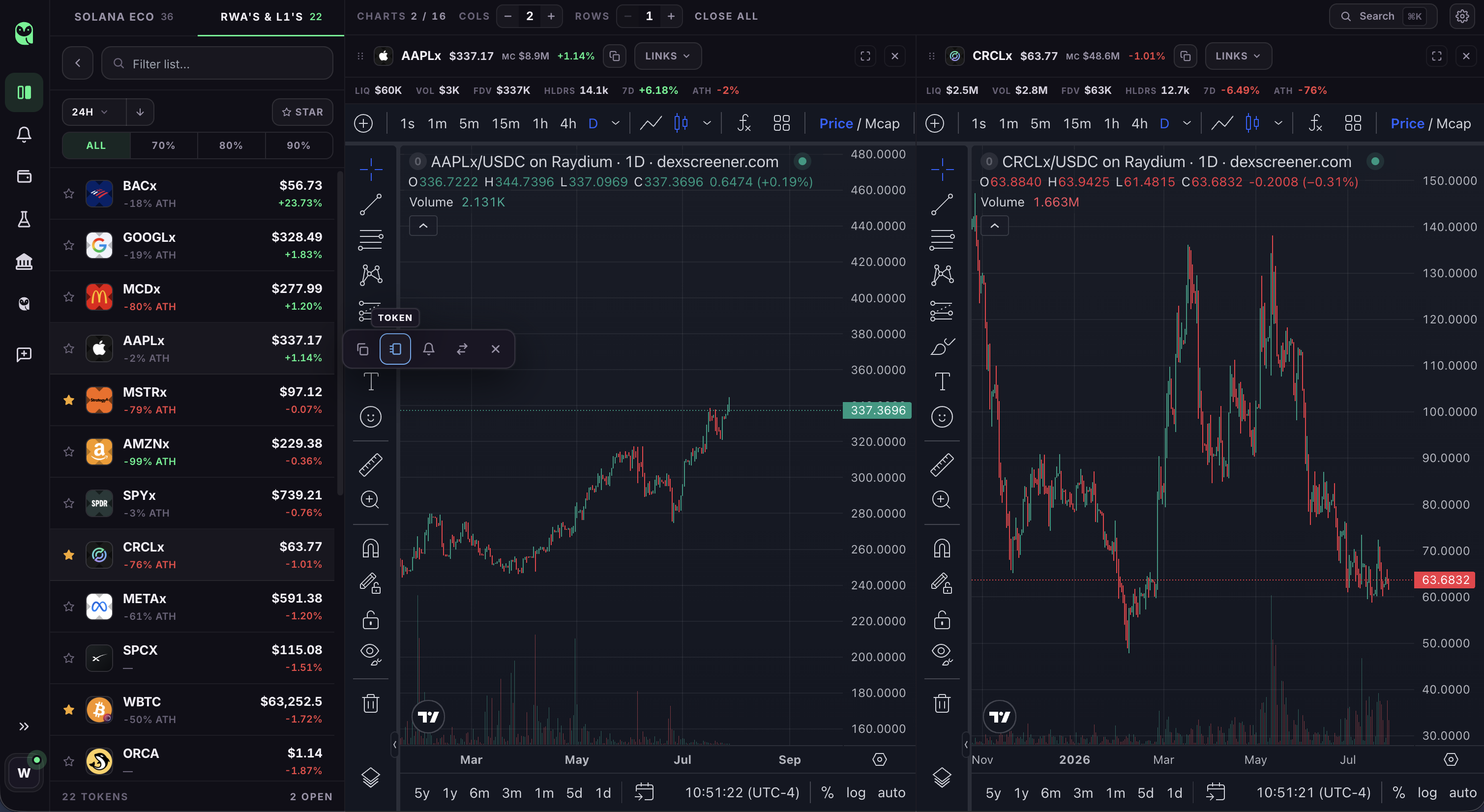Open indicators fx icon on AAPLx toolbar
Viewport: 1484px width, 812px height.
744,123
